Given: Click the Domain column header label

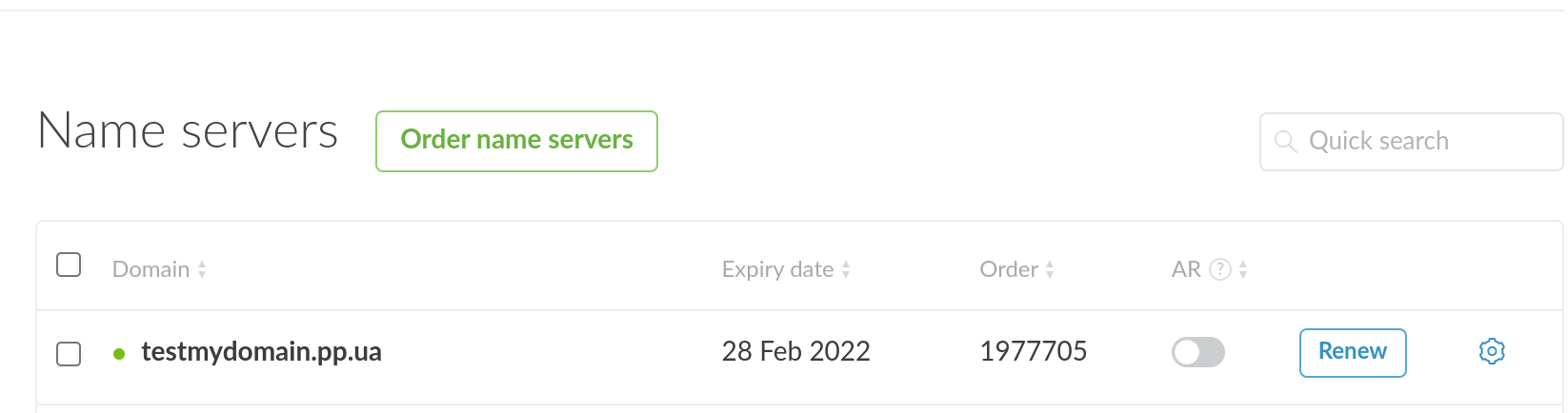Looking at the screenshot, I should click(151, 270).
